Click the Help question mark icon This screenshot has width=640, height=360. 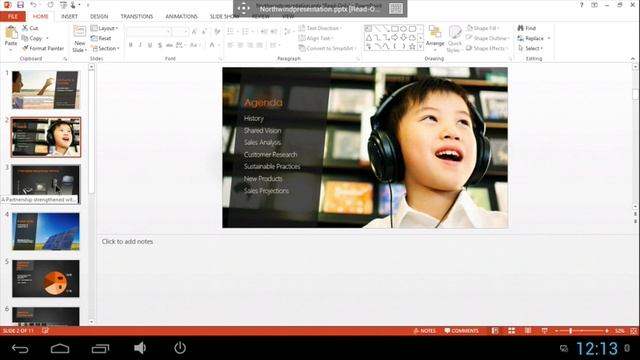click(x=582, y=5)
